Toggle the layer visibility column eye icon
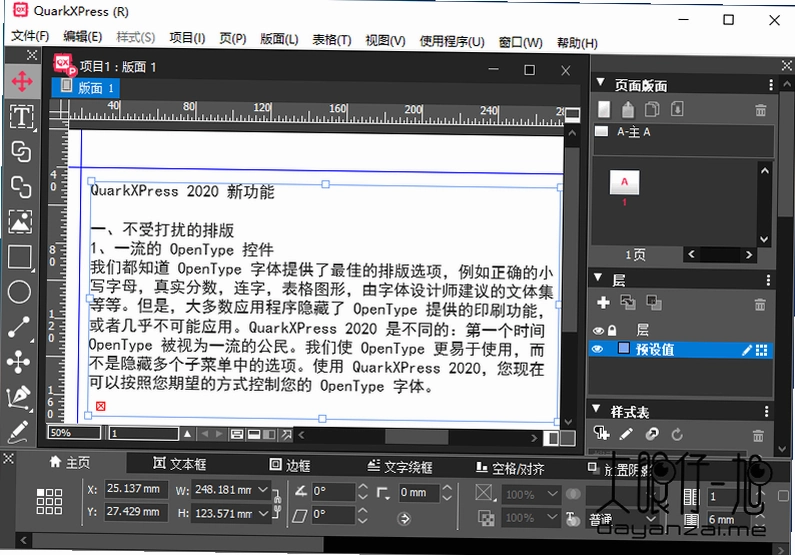The image size is (795, 555). click(x=598, y=331)
